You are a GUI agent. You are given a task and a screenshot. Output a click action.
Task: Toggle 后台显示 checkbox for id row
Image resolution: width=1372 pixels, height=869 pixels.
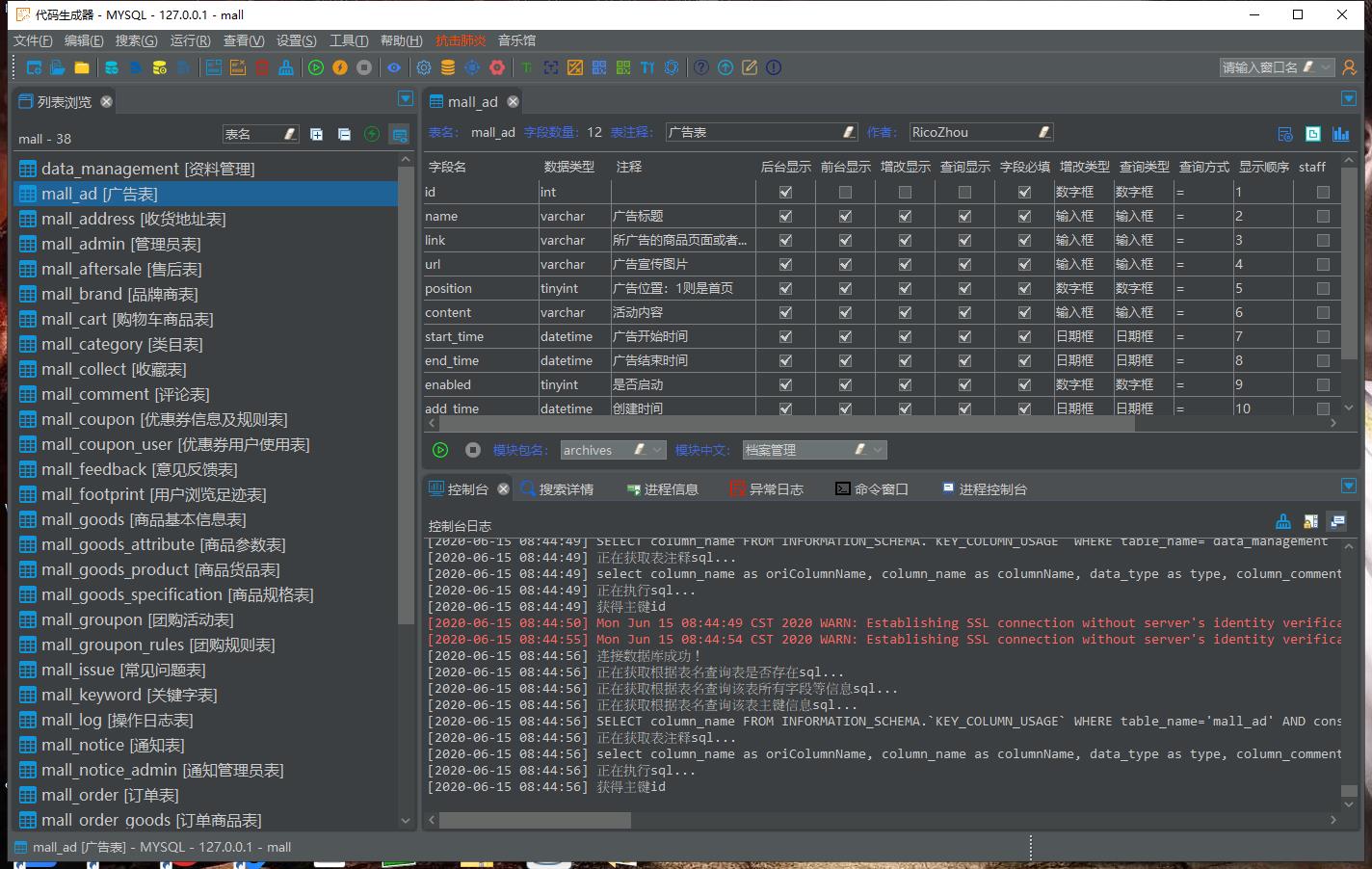[x=785, y=192]
